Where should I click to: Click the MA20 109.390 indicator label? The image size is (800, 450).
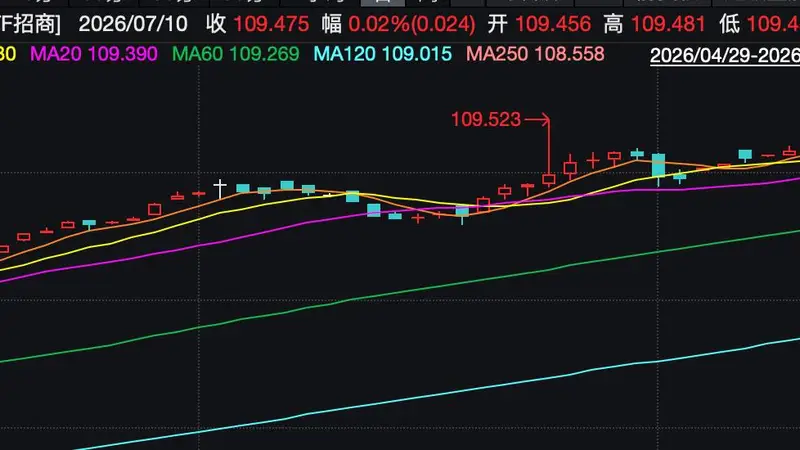point(94,54)
